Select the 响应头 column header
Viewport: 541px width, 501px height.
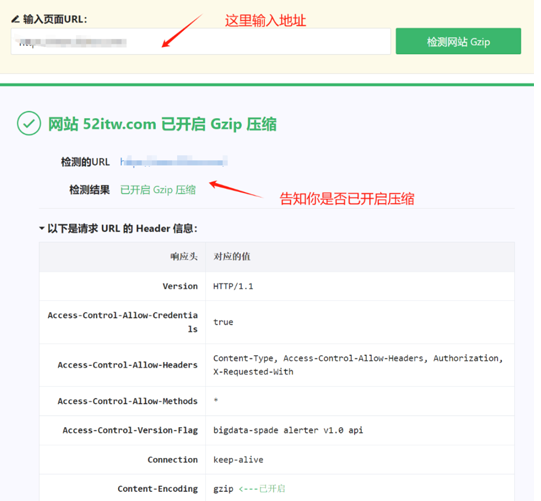tap(184, 256)
